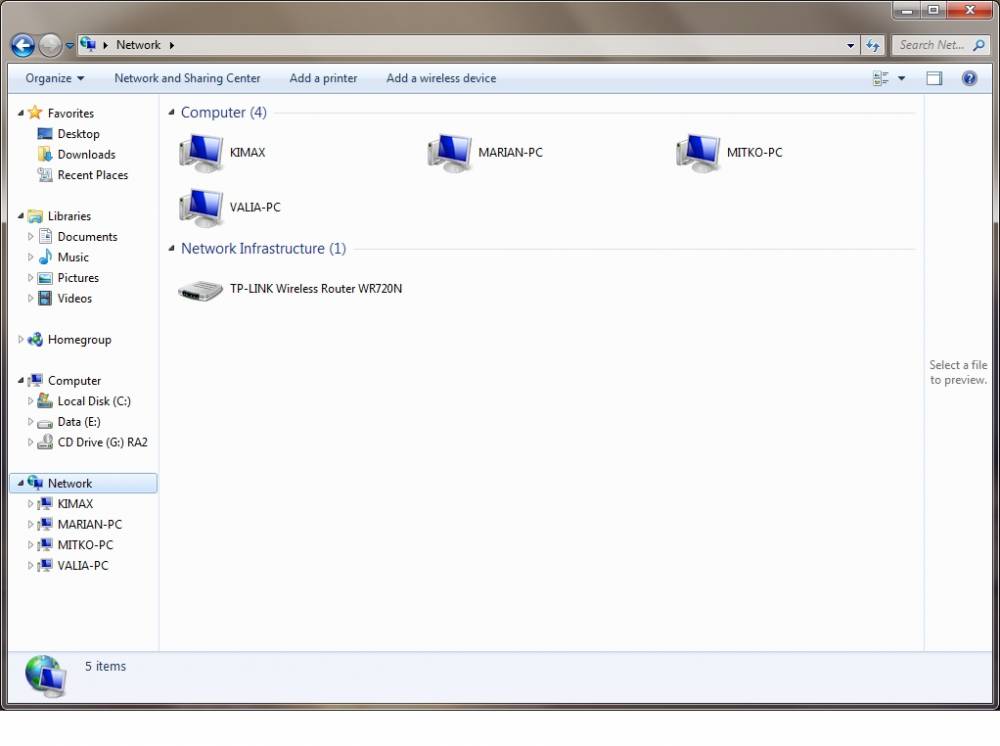
Task: Expand the VALIA-PC sidebar node
Action: (30, 566)
